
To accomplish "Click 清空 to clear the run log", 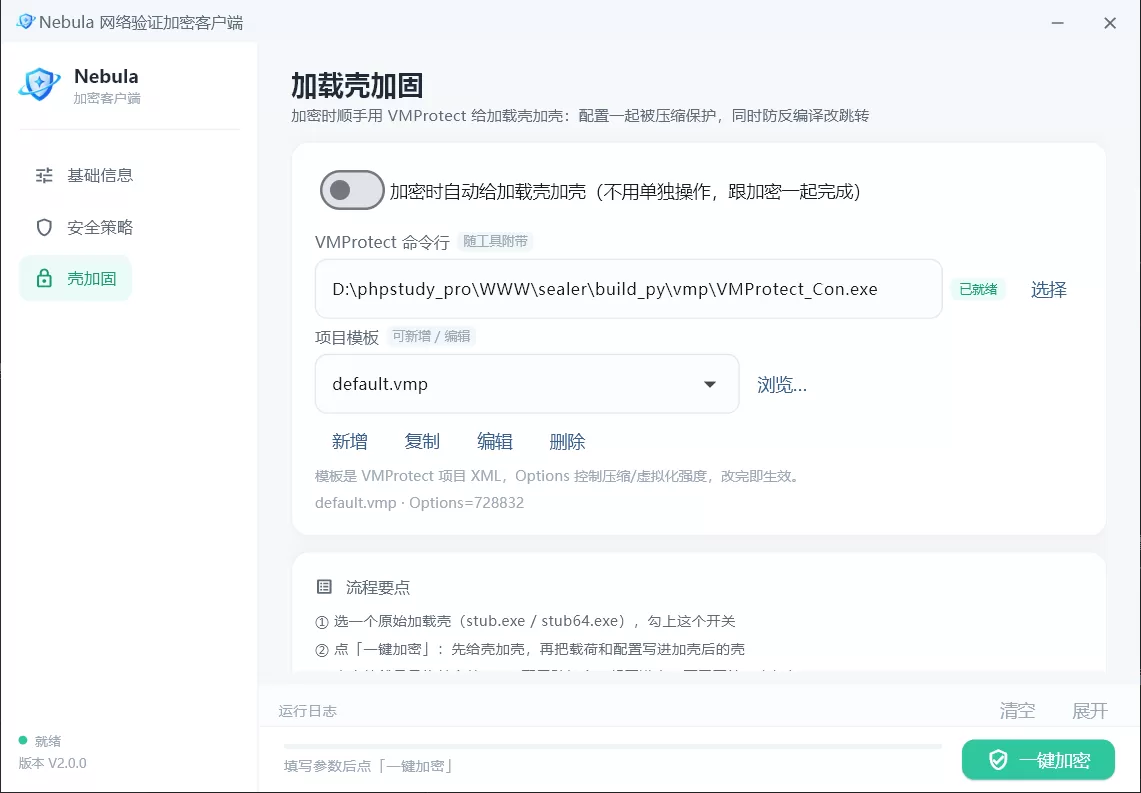I will point(1017,711).
